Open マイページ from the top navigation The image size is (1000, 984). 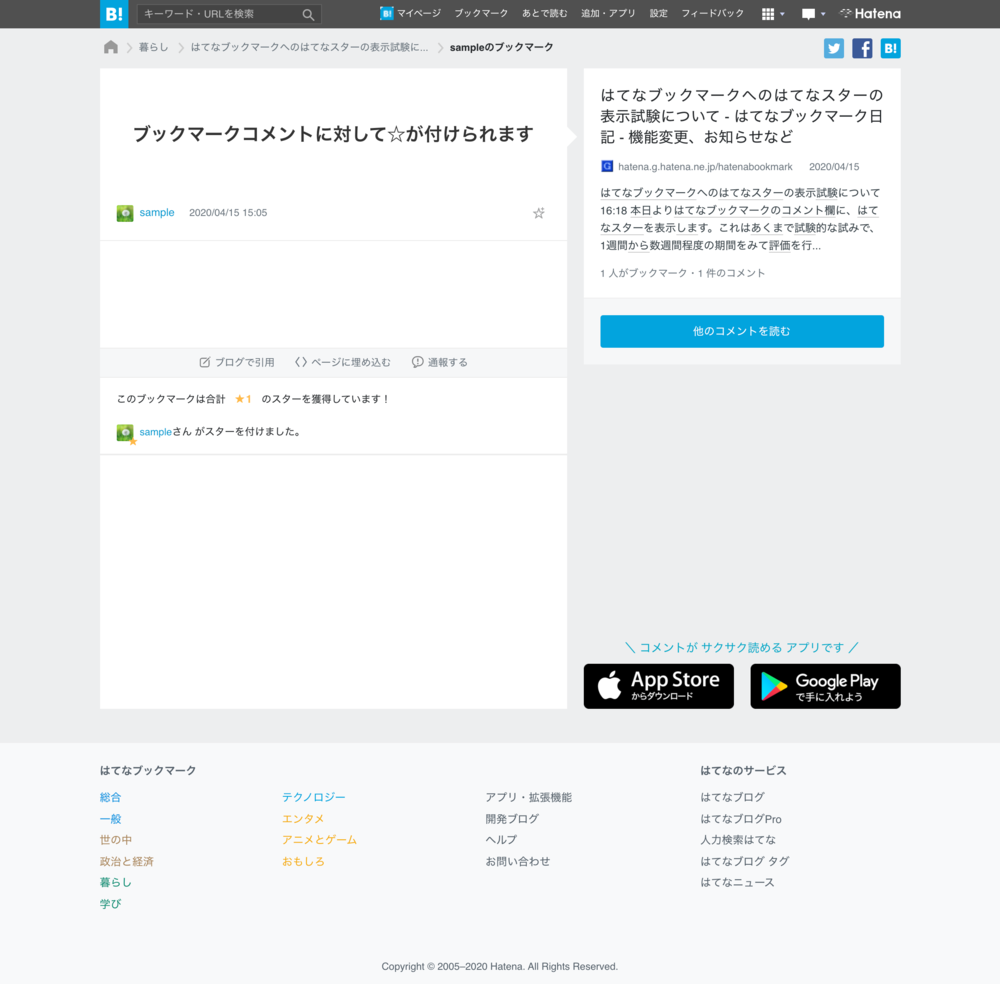(410, 13)
